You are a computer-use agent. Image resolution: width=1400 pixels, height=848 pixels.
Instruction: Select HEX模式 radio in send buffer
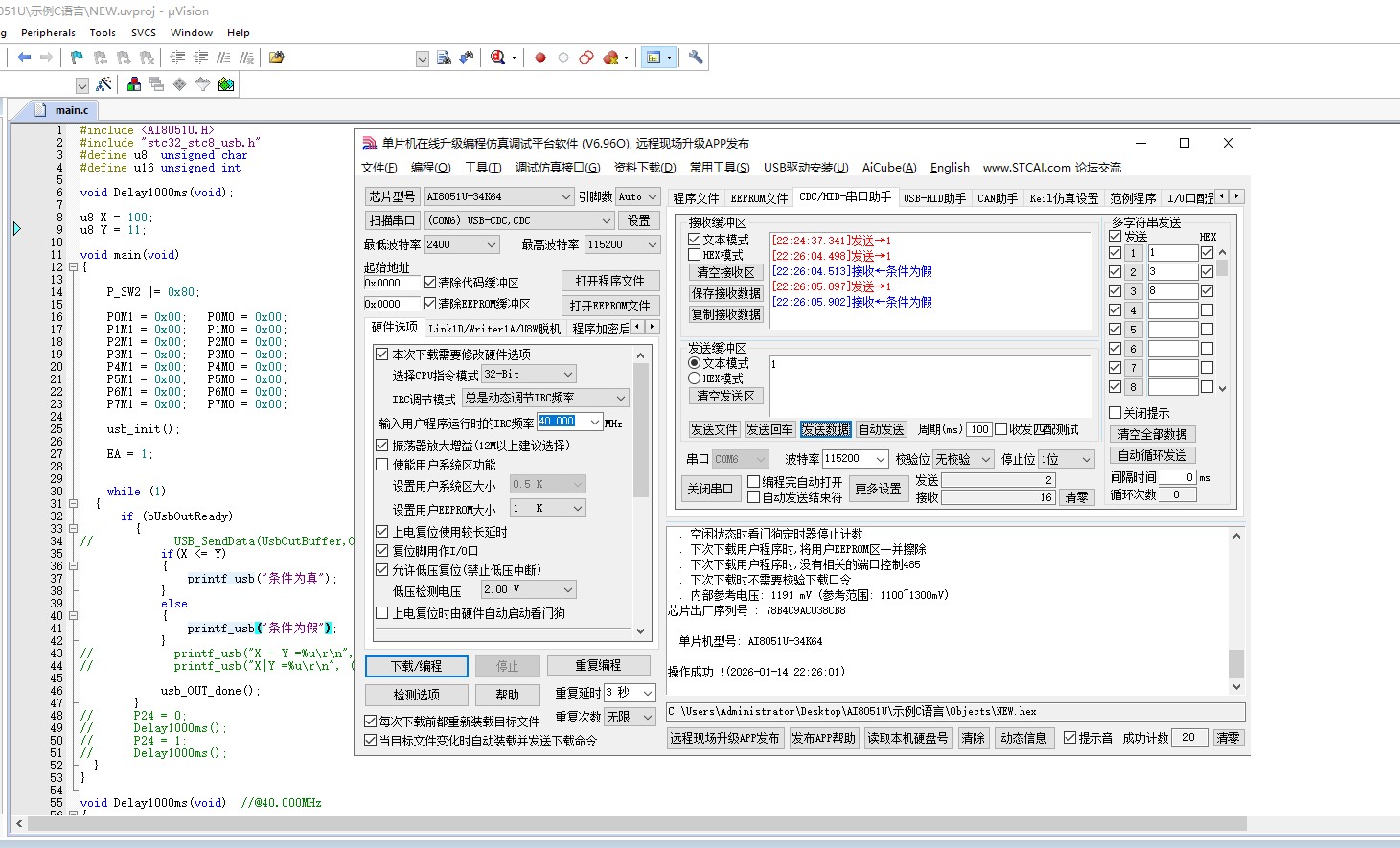point(695,378)
